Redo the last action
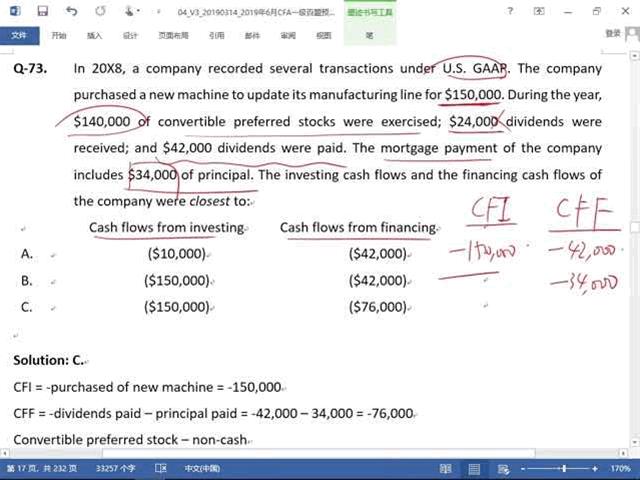 100,11
